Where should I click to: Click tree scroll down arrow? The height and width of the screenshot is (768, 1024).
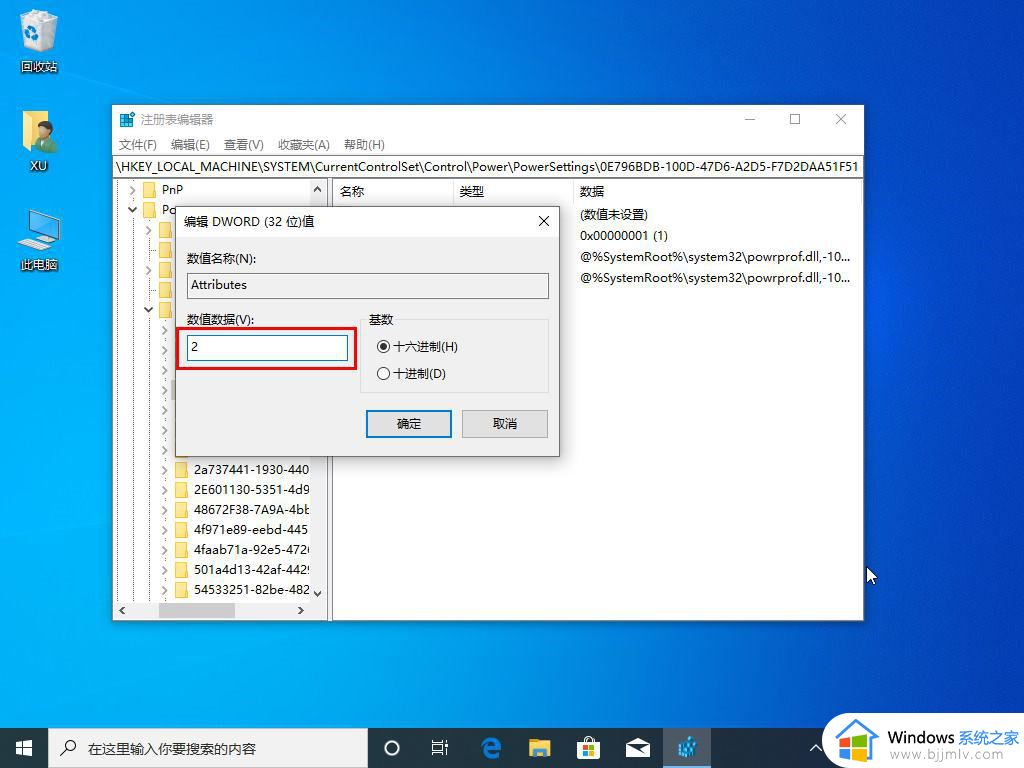(317, 594)
